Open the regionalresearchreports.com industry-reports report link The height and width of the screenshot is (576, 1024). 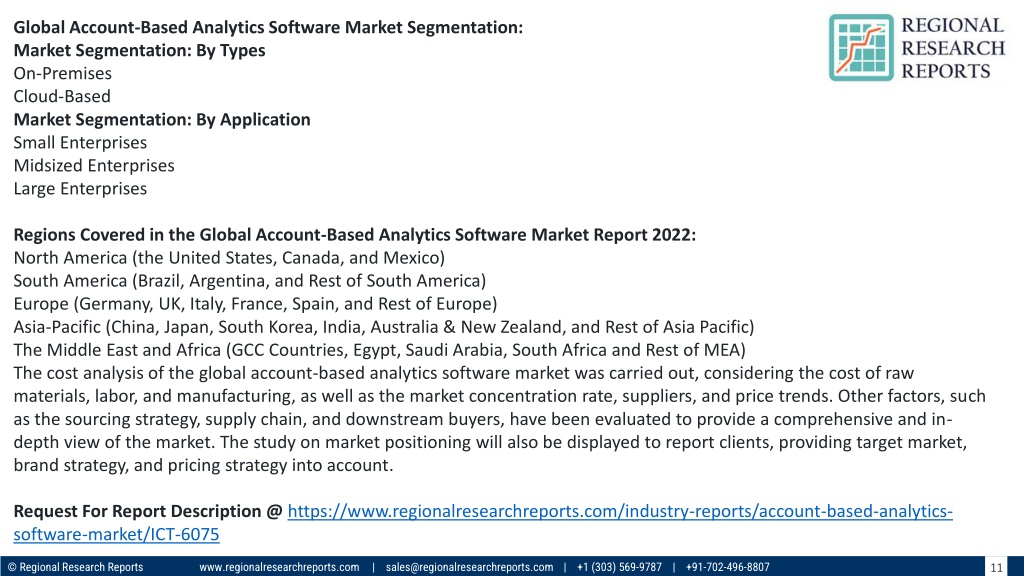click(x=620, y=511)
